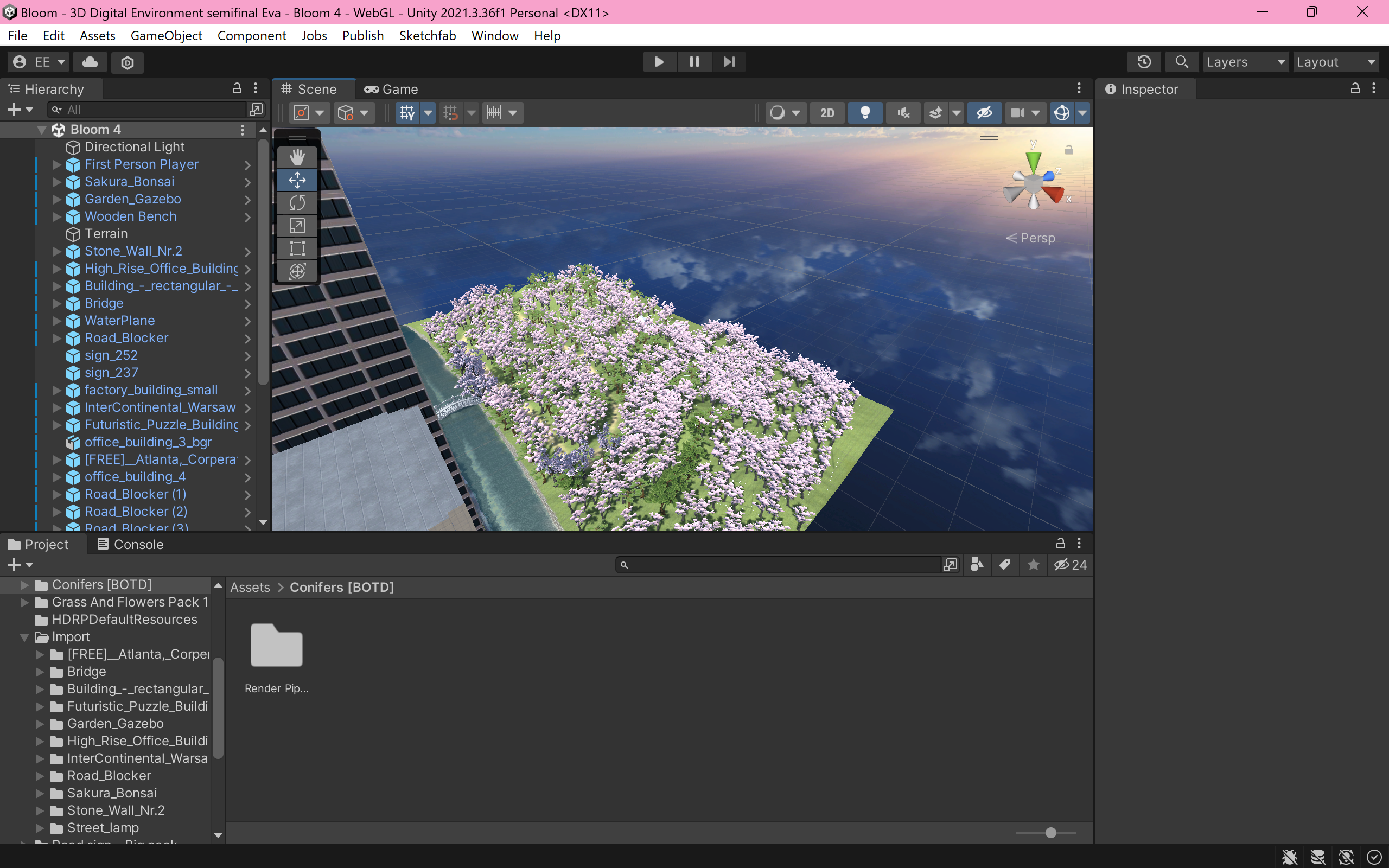Open the Gizmos dropdown arrow
This screenshot has width=1389, height=868.
[x=1082, y=112]
